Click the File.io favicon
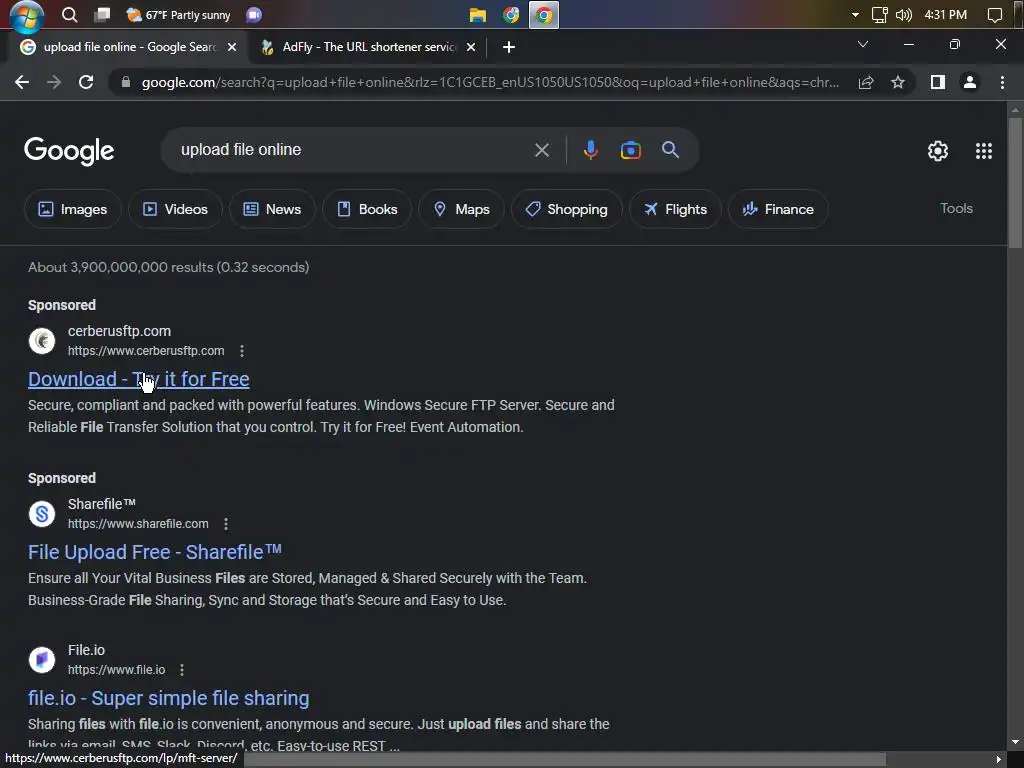 point(42,660)
